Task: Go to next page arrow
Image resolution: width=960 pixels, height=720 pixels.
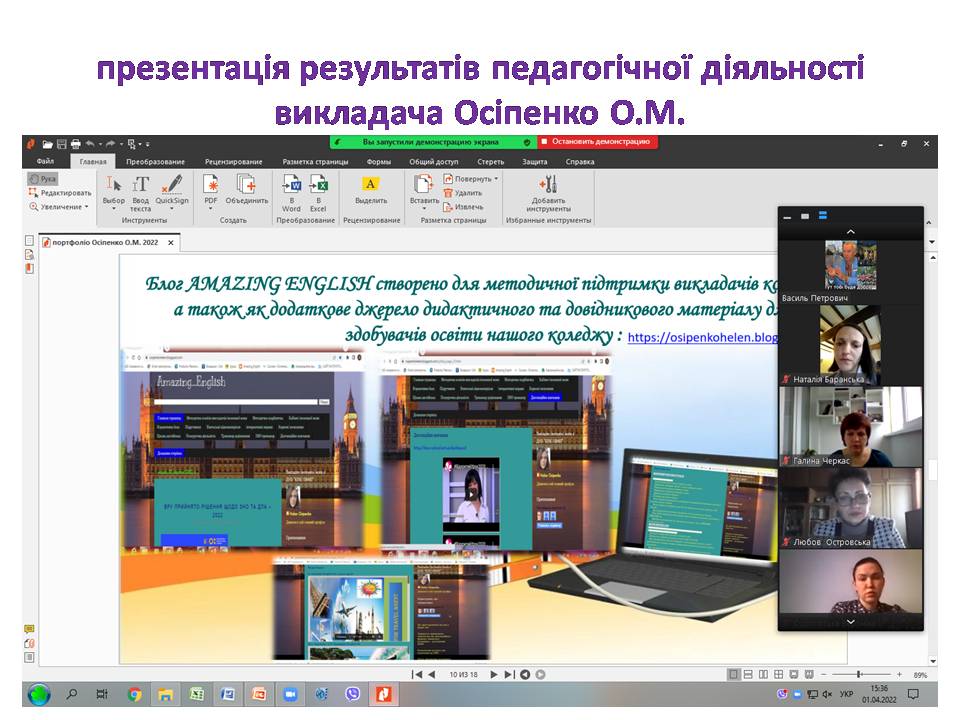Action: 493,674
